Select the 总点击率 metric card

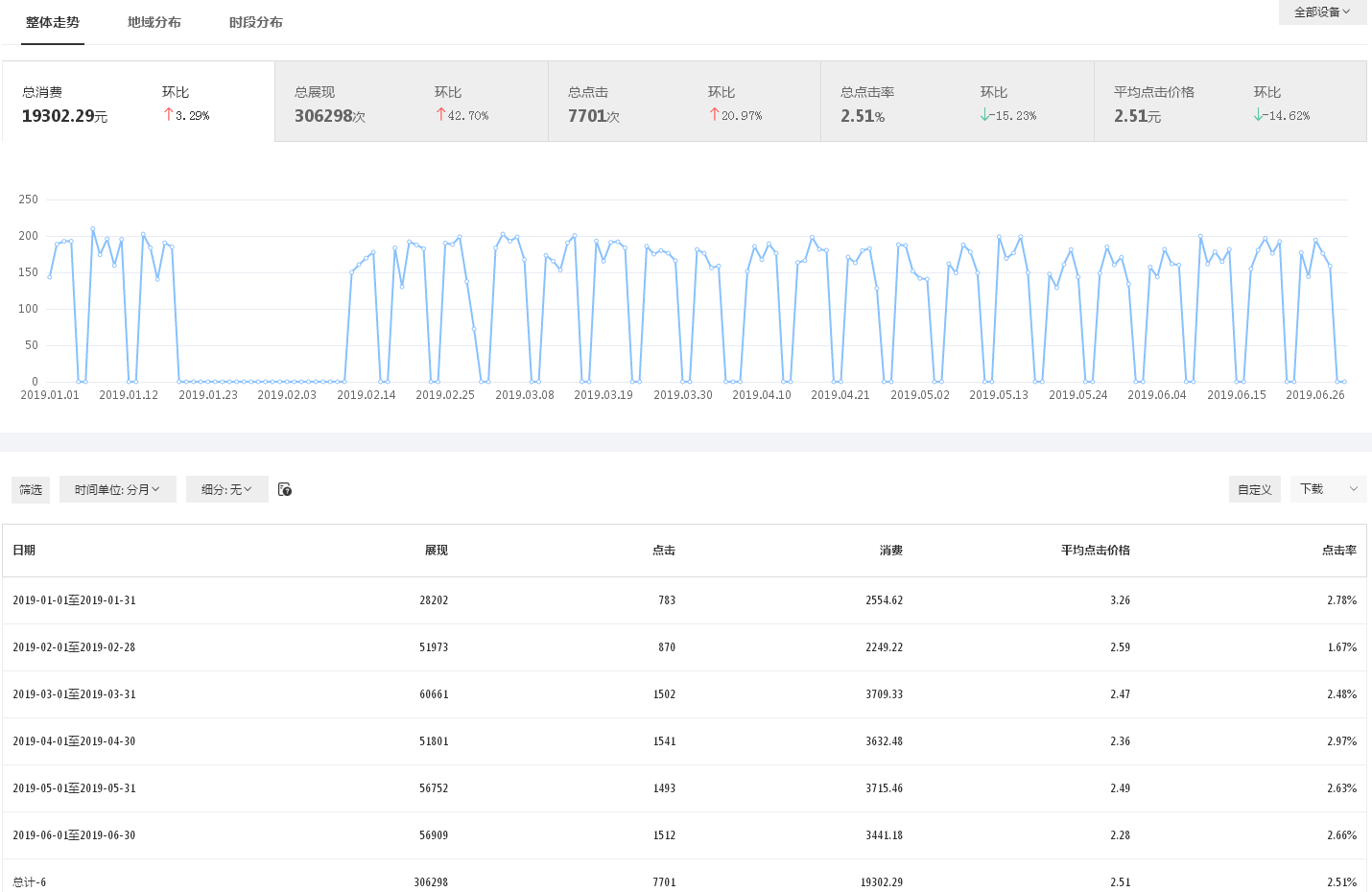pos(958,102)
